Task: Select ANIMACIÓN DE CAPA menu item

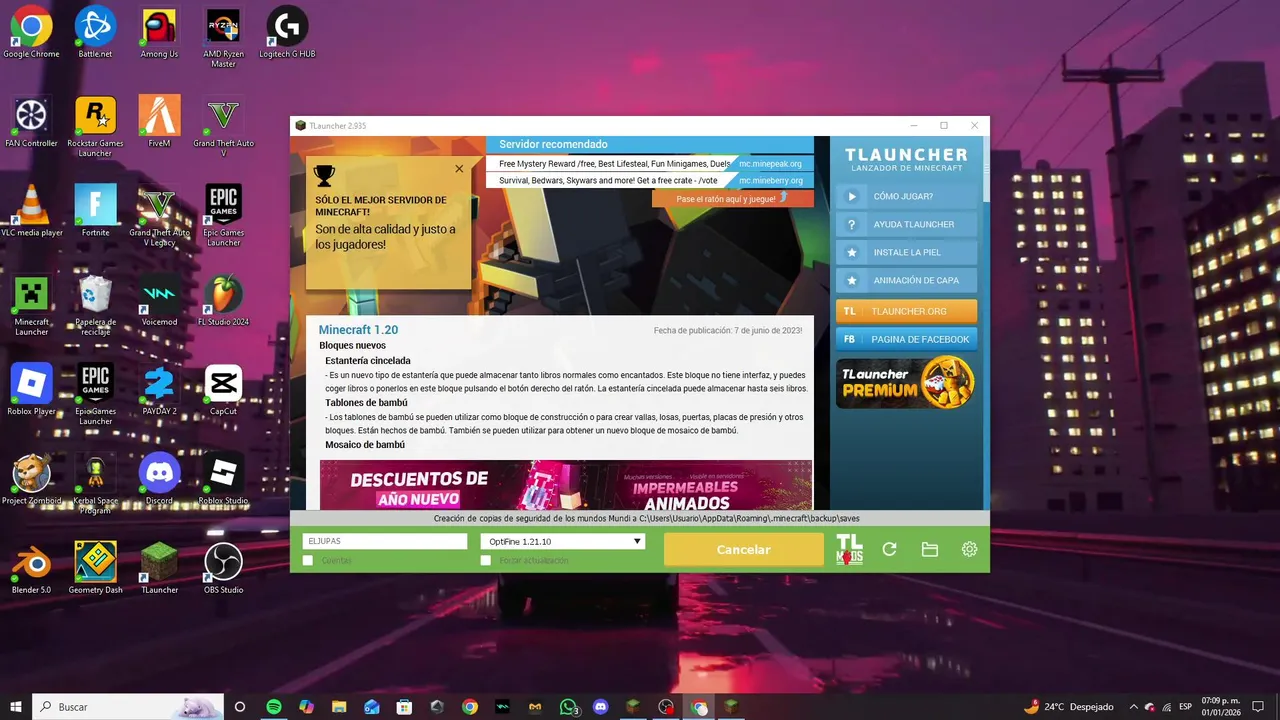Action: [x=906, y=280]
